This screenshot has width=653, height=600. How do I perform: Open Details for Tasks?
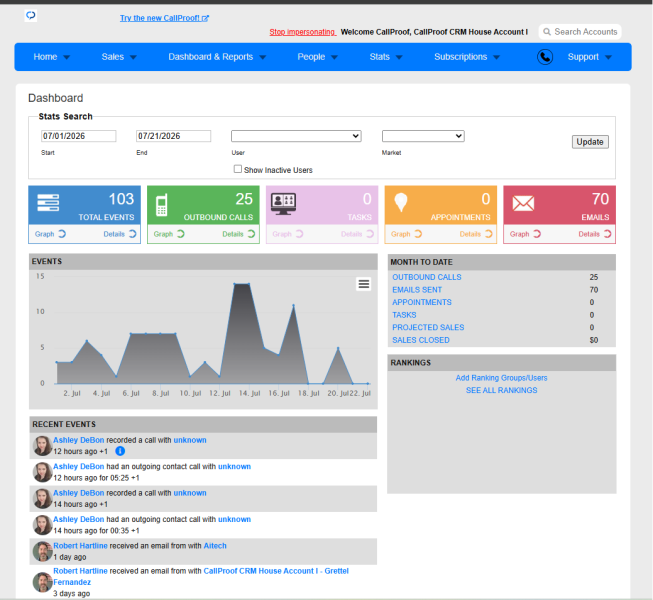[x=357, y=234]
